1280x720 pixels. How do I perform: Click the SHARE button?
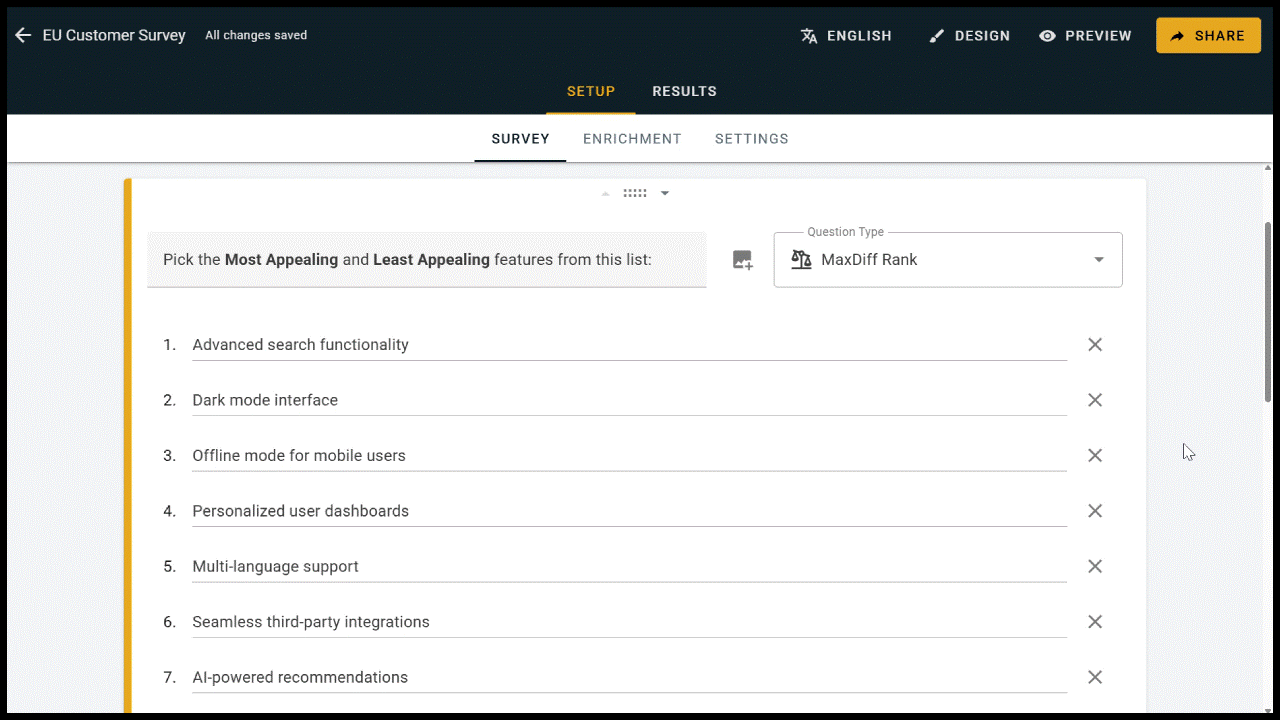1208,35
